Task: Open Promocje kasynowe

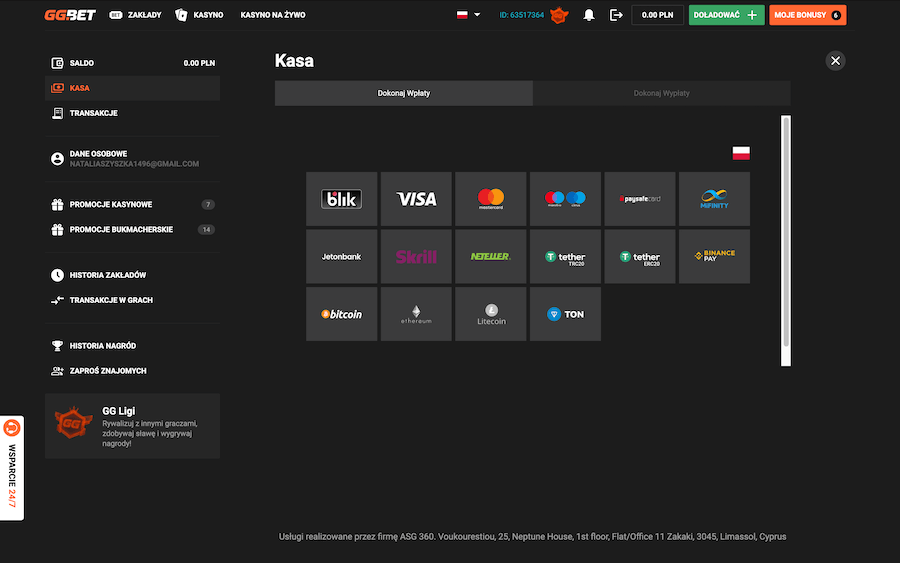Action: 133,204
